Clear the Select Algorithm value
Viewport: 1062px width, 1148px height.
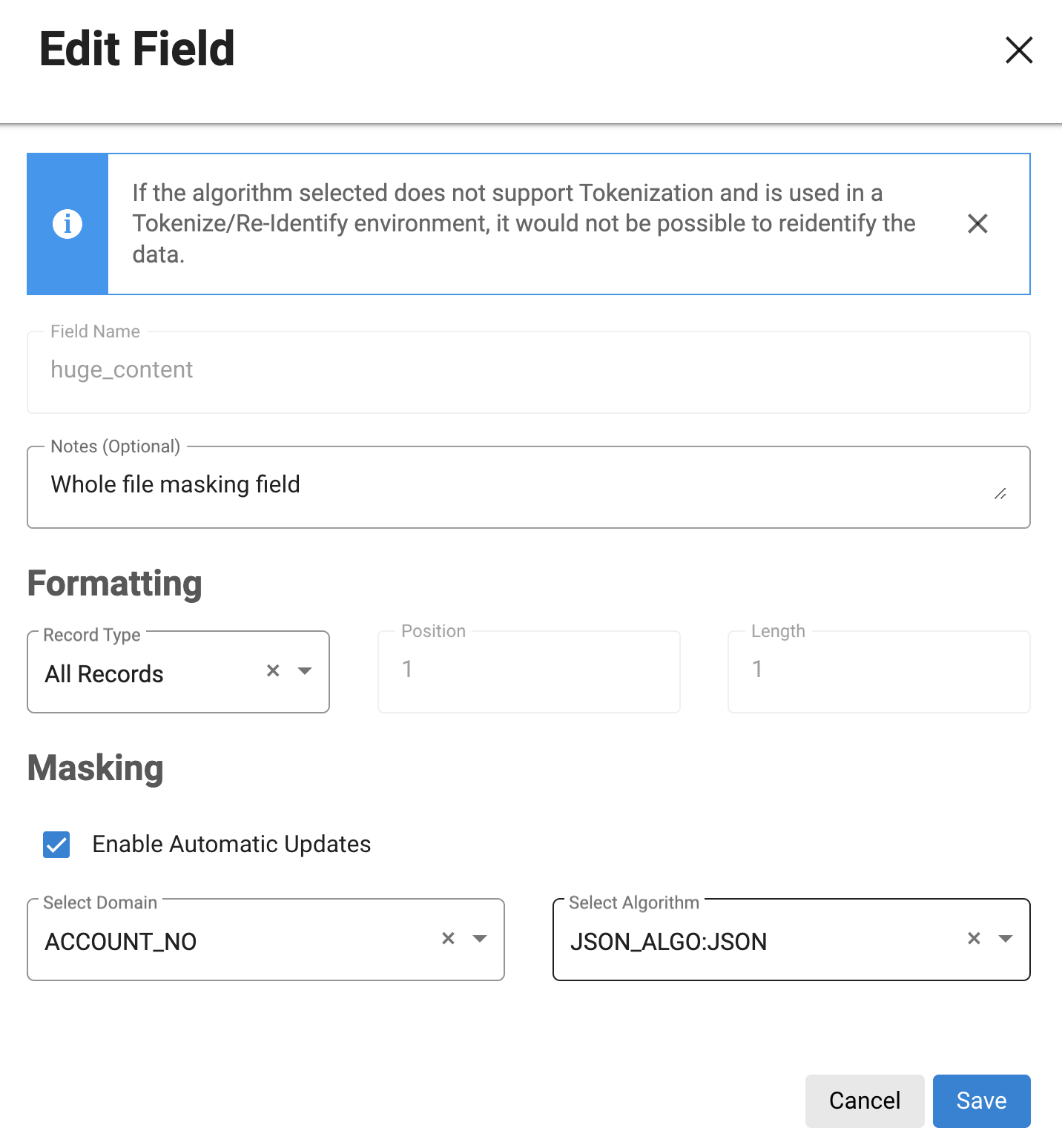click(x=974, y=938)
